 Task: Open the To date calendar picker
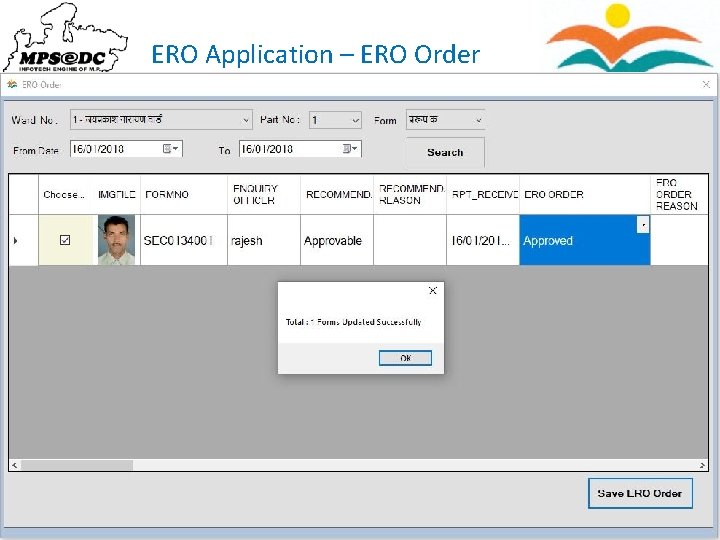[351, 149]
